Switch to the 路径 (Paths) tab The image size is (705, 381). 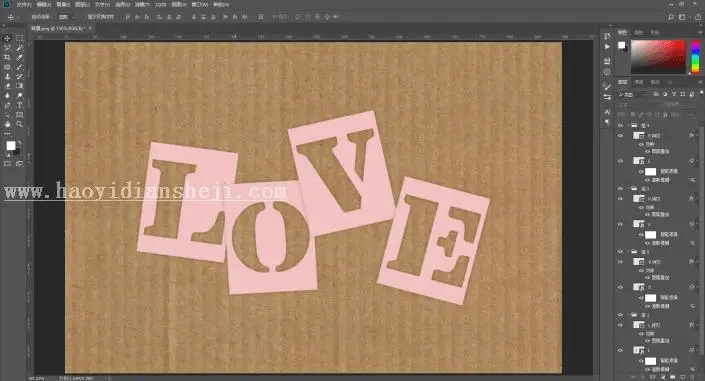point(655,82)
